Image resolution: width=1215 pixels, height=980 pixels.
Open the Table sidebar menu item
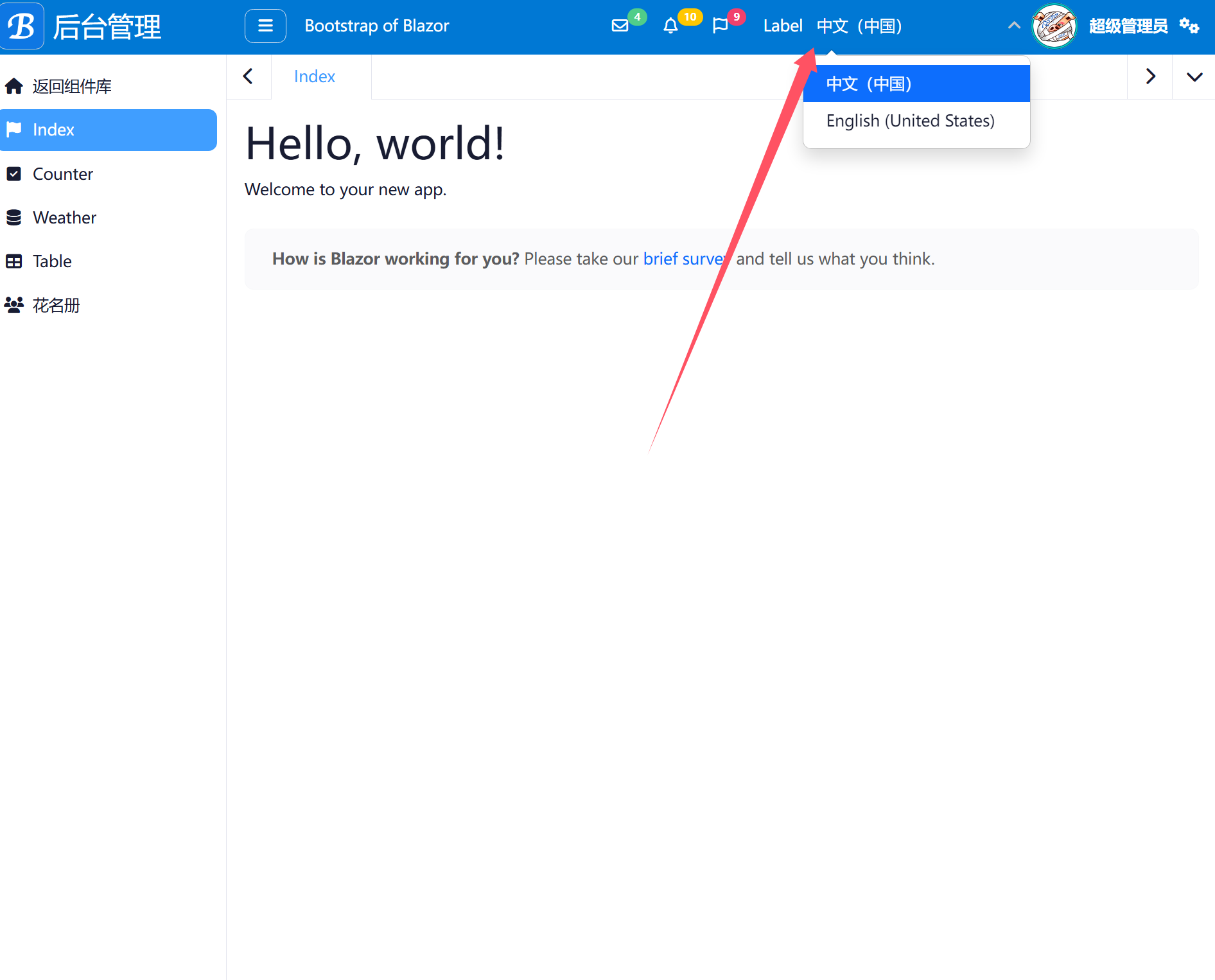pyautogui.click(x=109, y=261)
